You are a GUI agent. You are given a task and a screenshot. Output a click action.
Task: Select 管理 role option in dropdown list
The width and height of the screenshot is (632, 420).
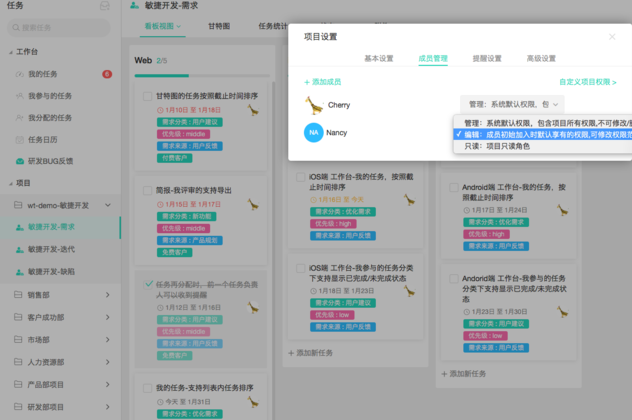coord(543,123)
